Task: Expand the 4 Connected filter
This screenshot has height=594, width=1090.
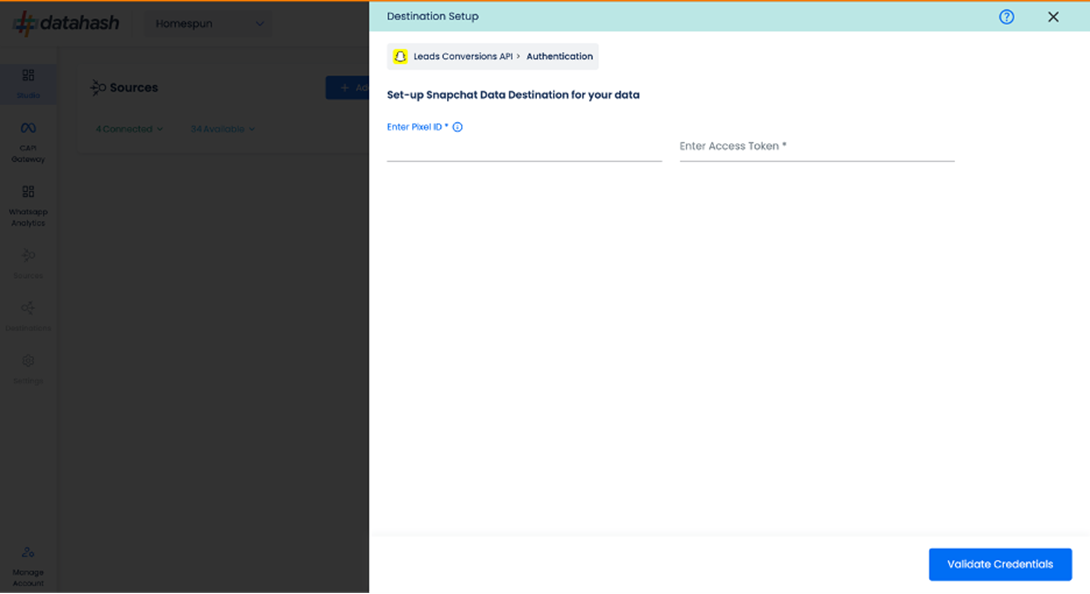Action: point(129,129)
